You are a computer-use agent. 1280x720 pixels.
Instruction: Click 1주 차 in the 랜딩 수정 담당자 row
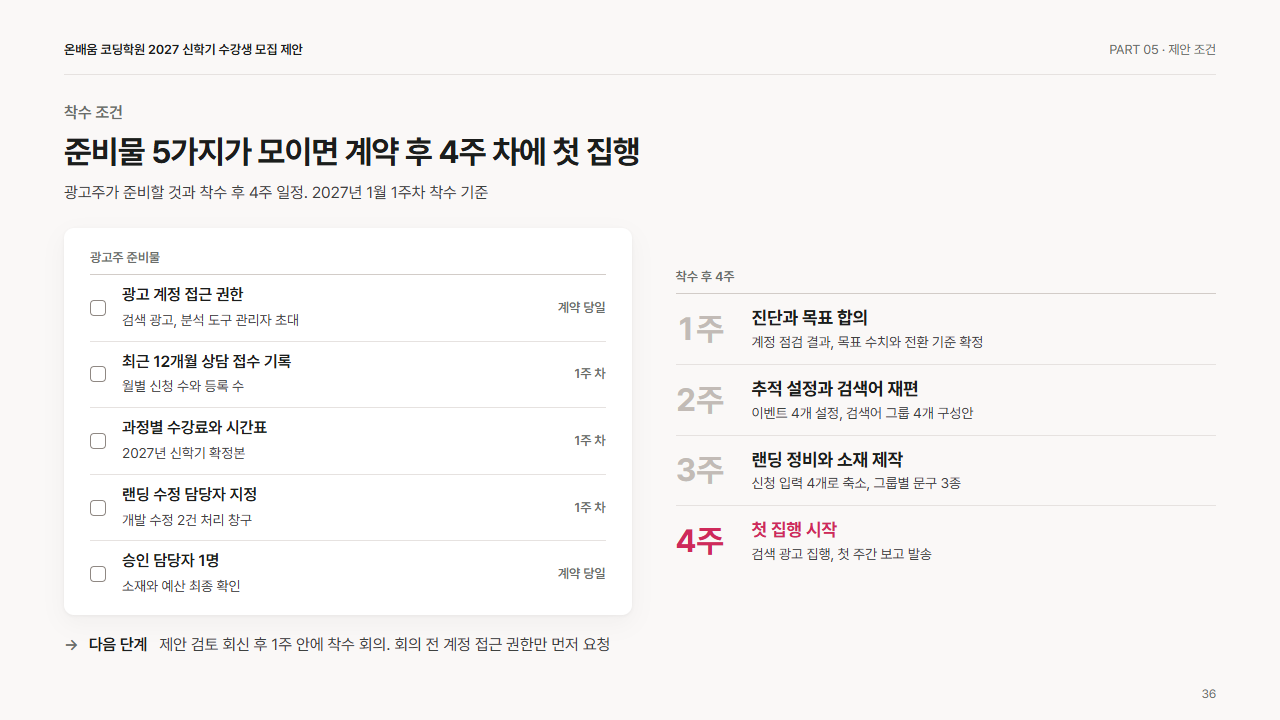(590, 507)
